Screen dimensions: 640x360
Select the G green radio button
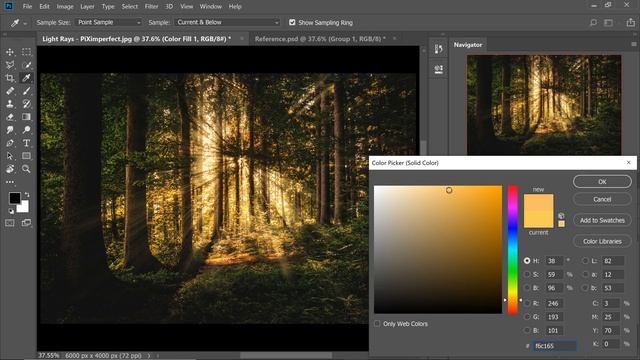(527, 317)
